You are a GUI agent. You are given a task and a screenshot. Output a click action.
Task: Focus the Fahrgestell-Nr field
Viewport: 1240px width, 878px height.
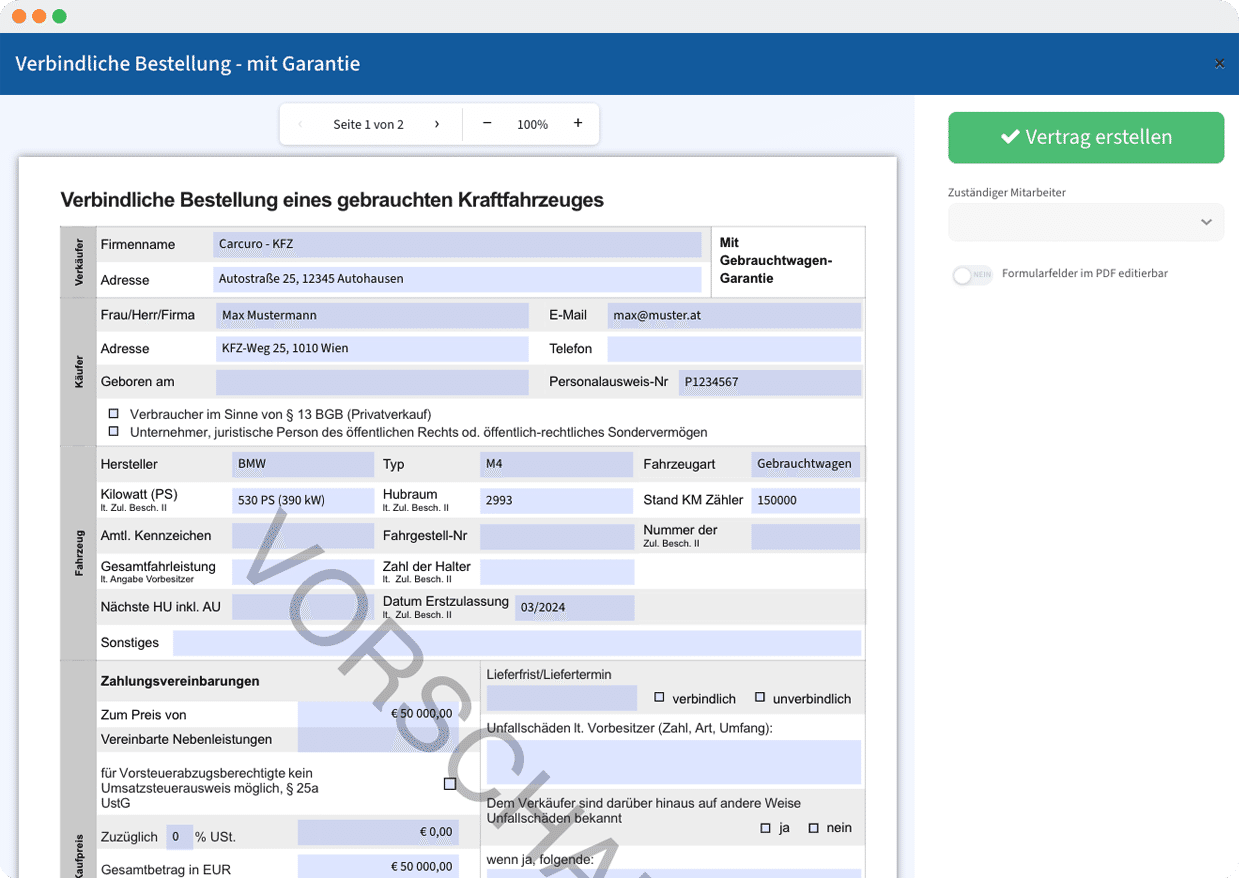coord(557,536)
